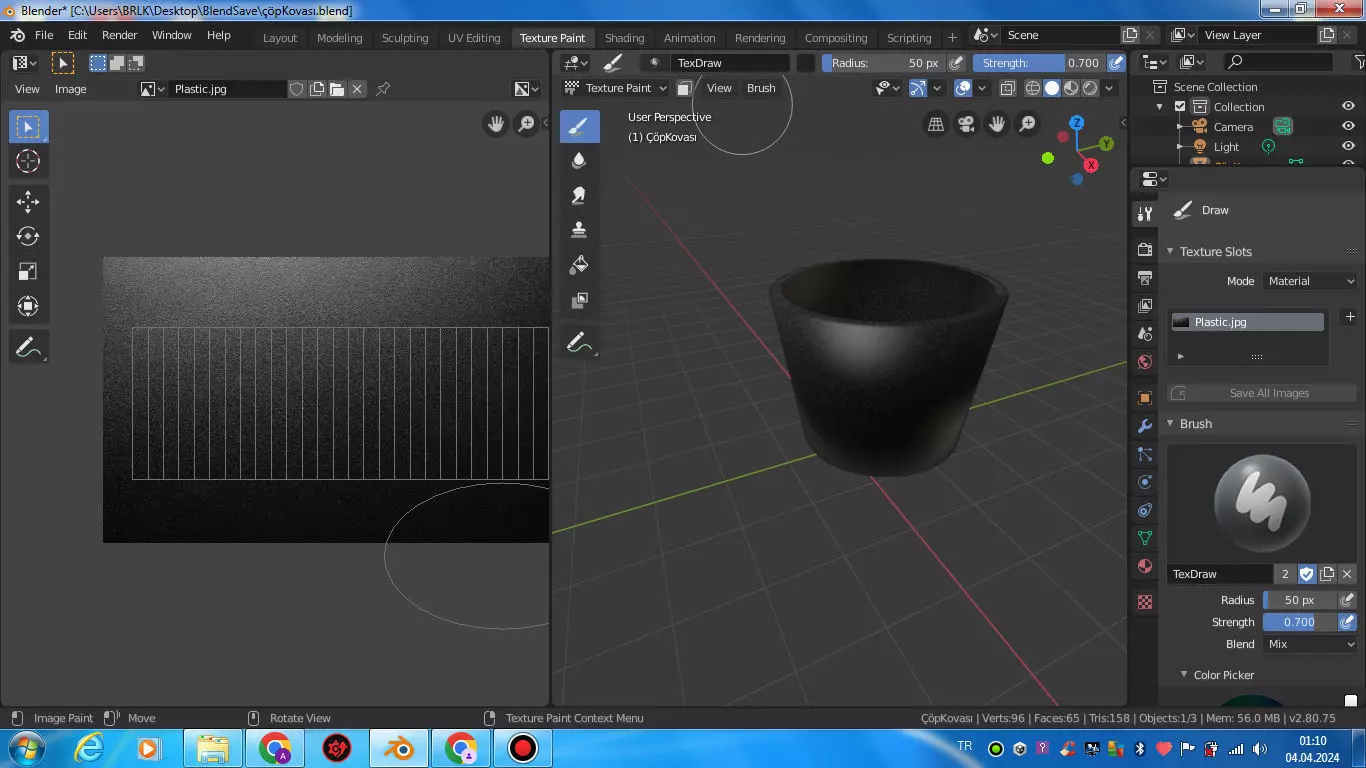Open image browse dropdown beside Plastic.jpg
This screenshot has width=1366, height=768.
point(153,89)
